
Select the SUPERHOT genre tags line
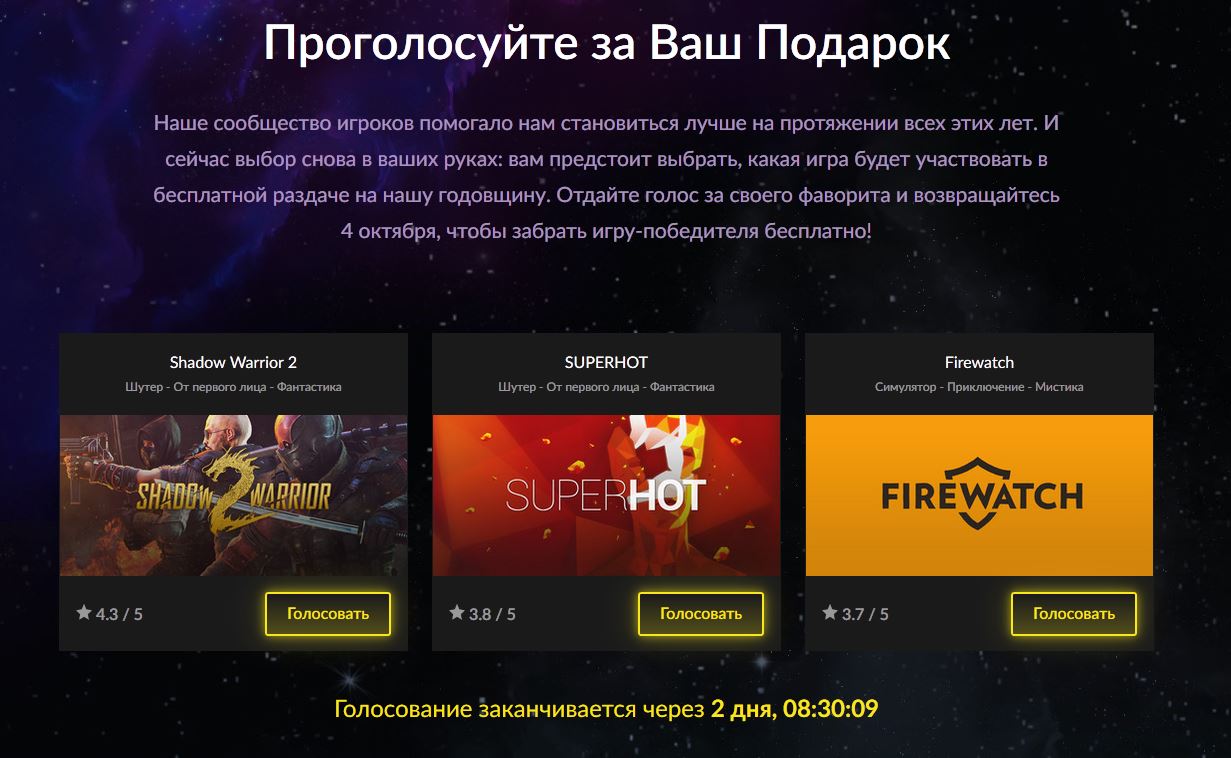pyautogui.click(x=606, y=387)
